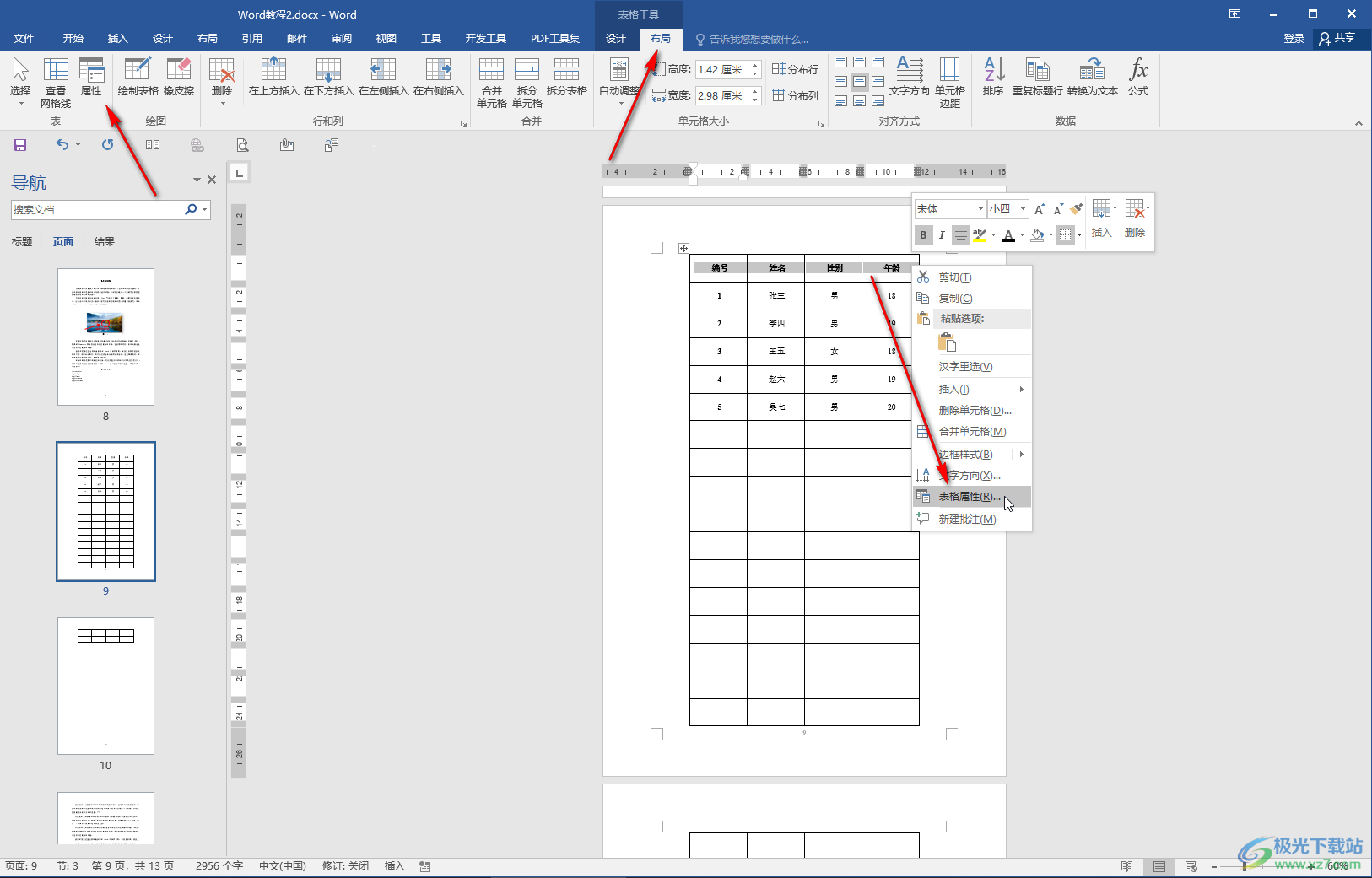Screen dimensions: 1372x878
Task: Click the column width (宽度) input field
Action: (x=722, y=95)
